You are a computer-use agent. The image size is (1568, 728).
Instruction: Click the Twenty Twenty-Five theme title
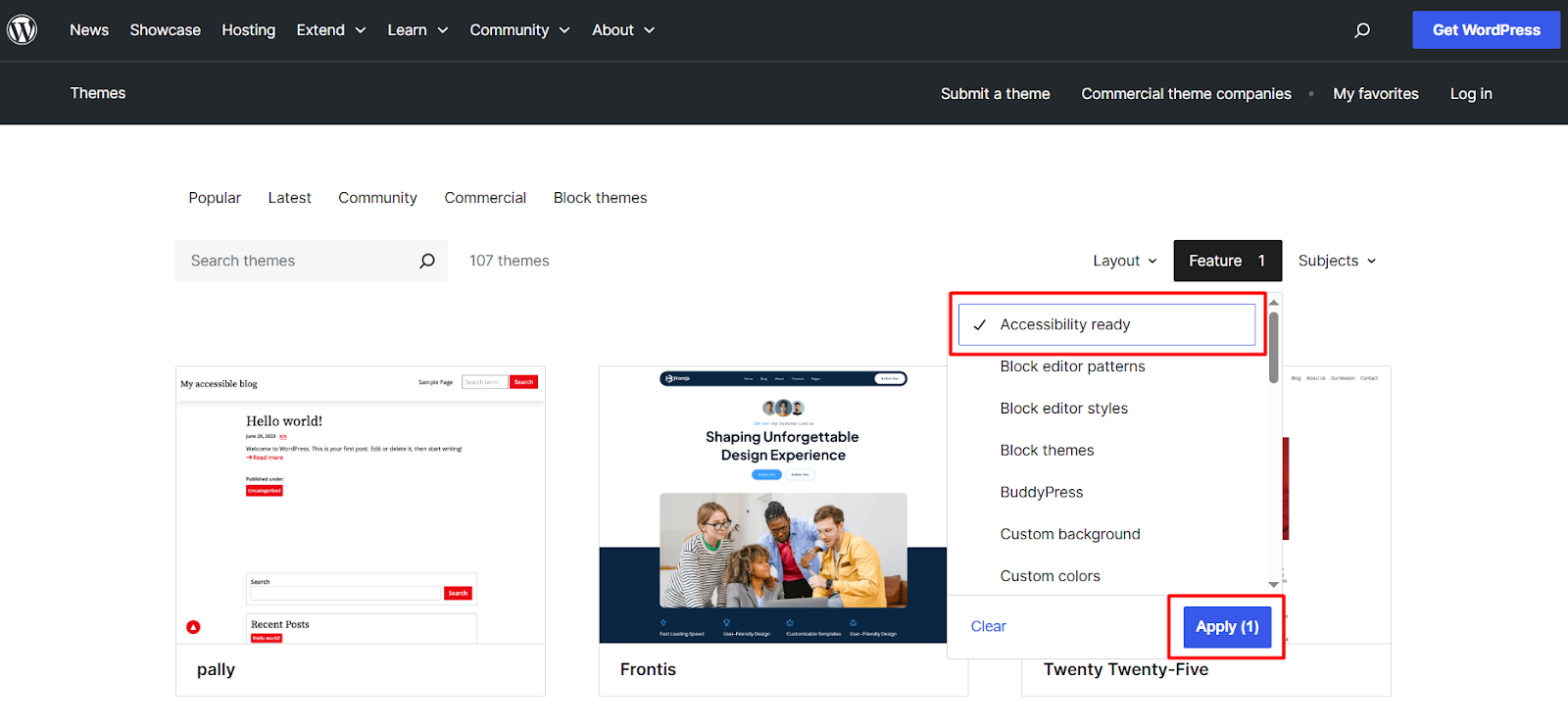click(1125, 669)
